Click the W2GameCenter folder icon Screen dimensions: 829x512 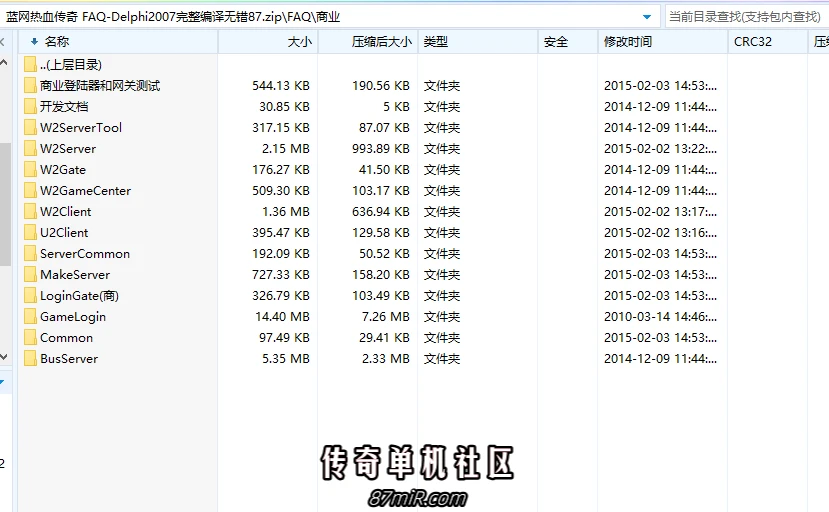point(30,190)
